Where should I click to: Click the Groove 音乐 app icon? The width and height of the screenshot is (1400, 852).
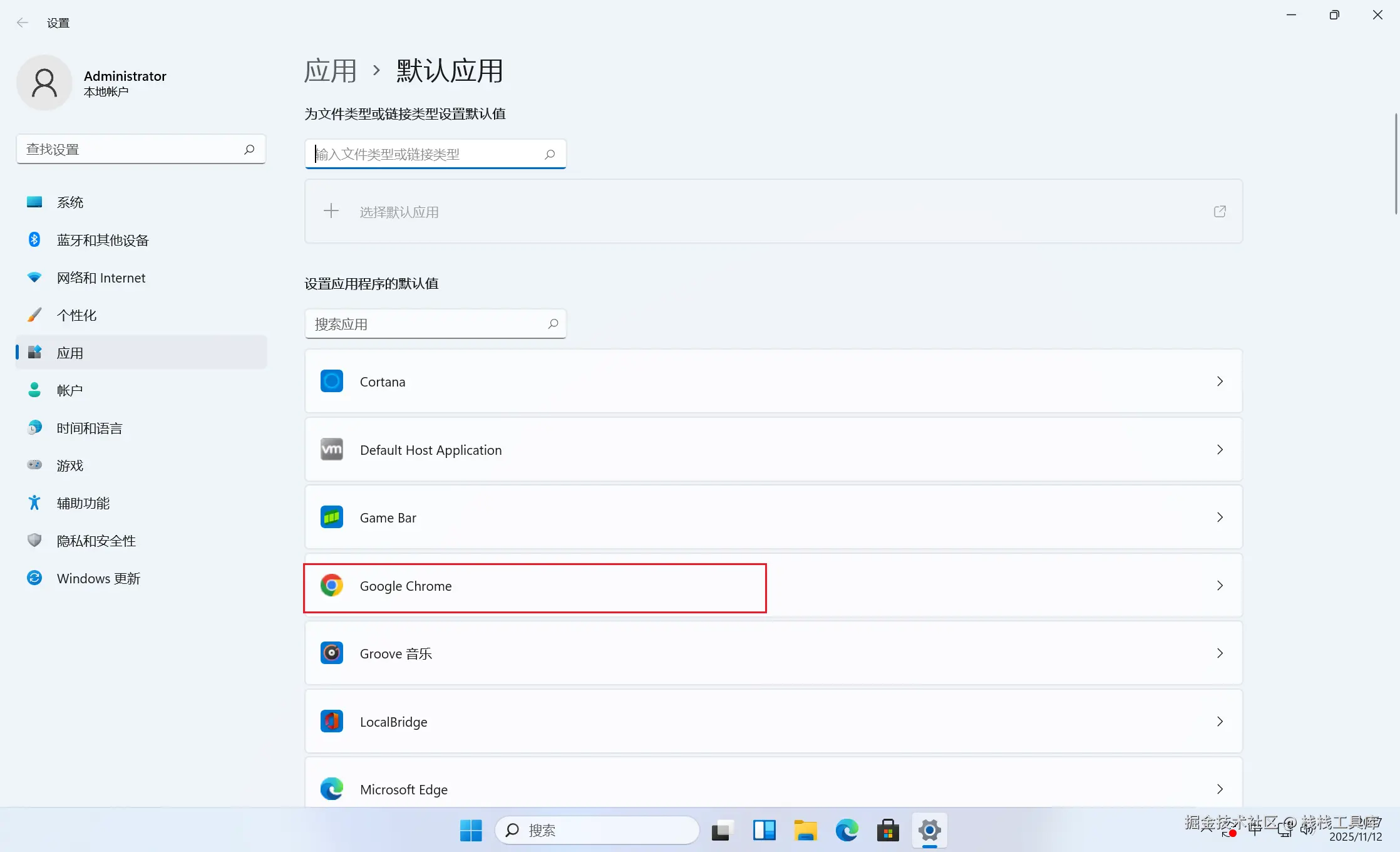(x=332, y=653)
